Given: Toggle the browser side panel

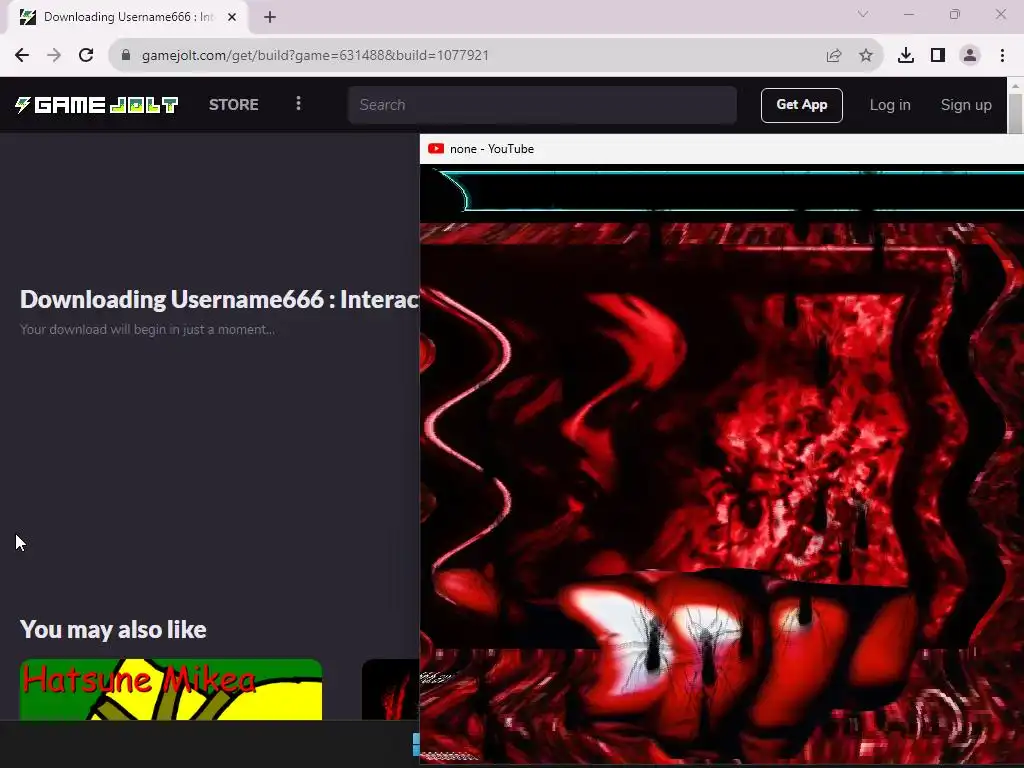Looking at the screenshot, I should tap(938, 56).
